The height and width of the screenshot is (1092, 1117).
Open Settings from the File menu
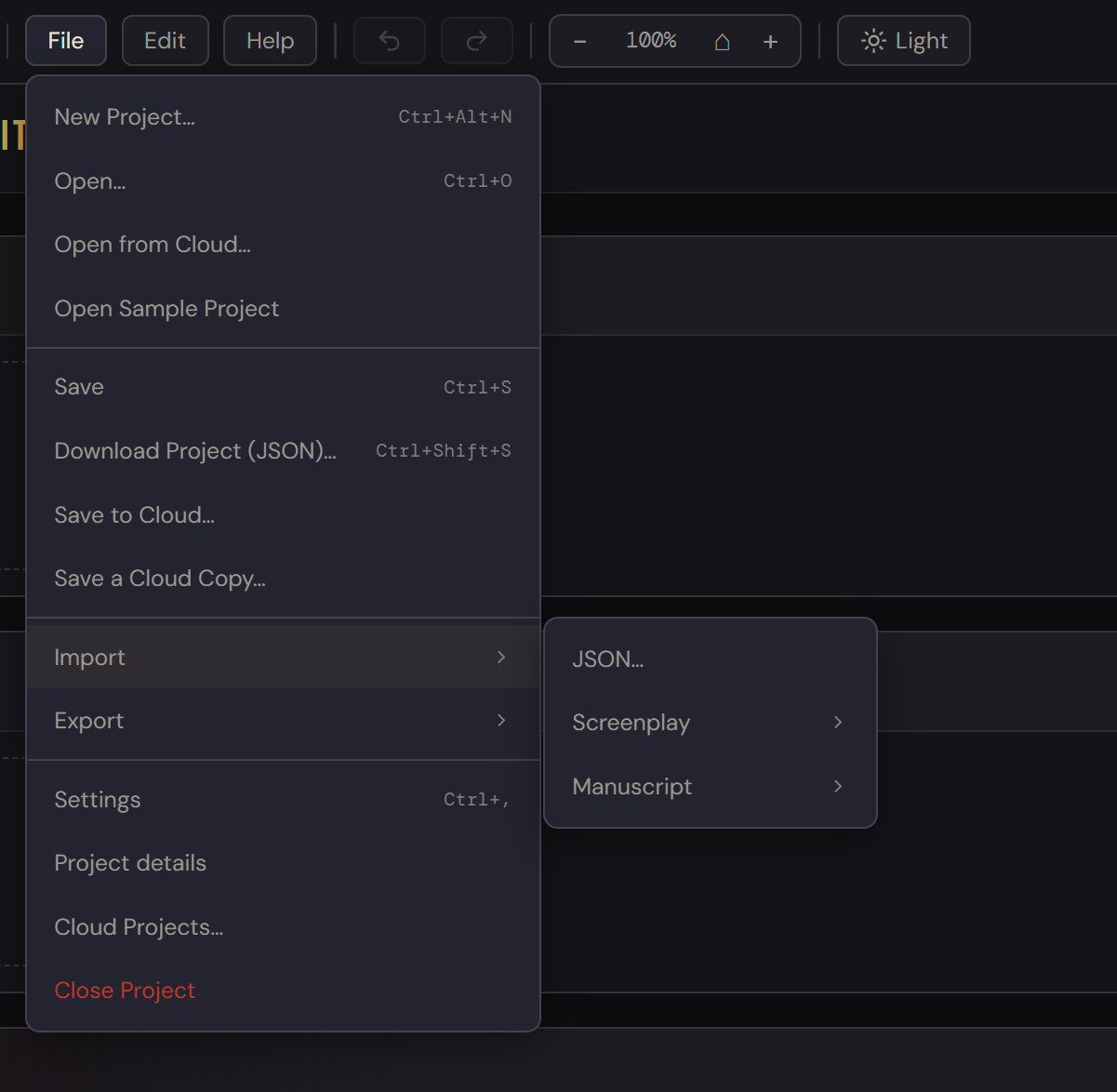pyautogui.click(x=284, y=800)
